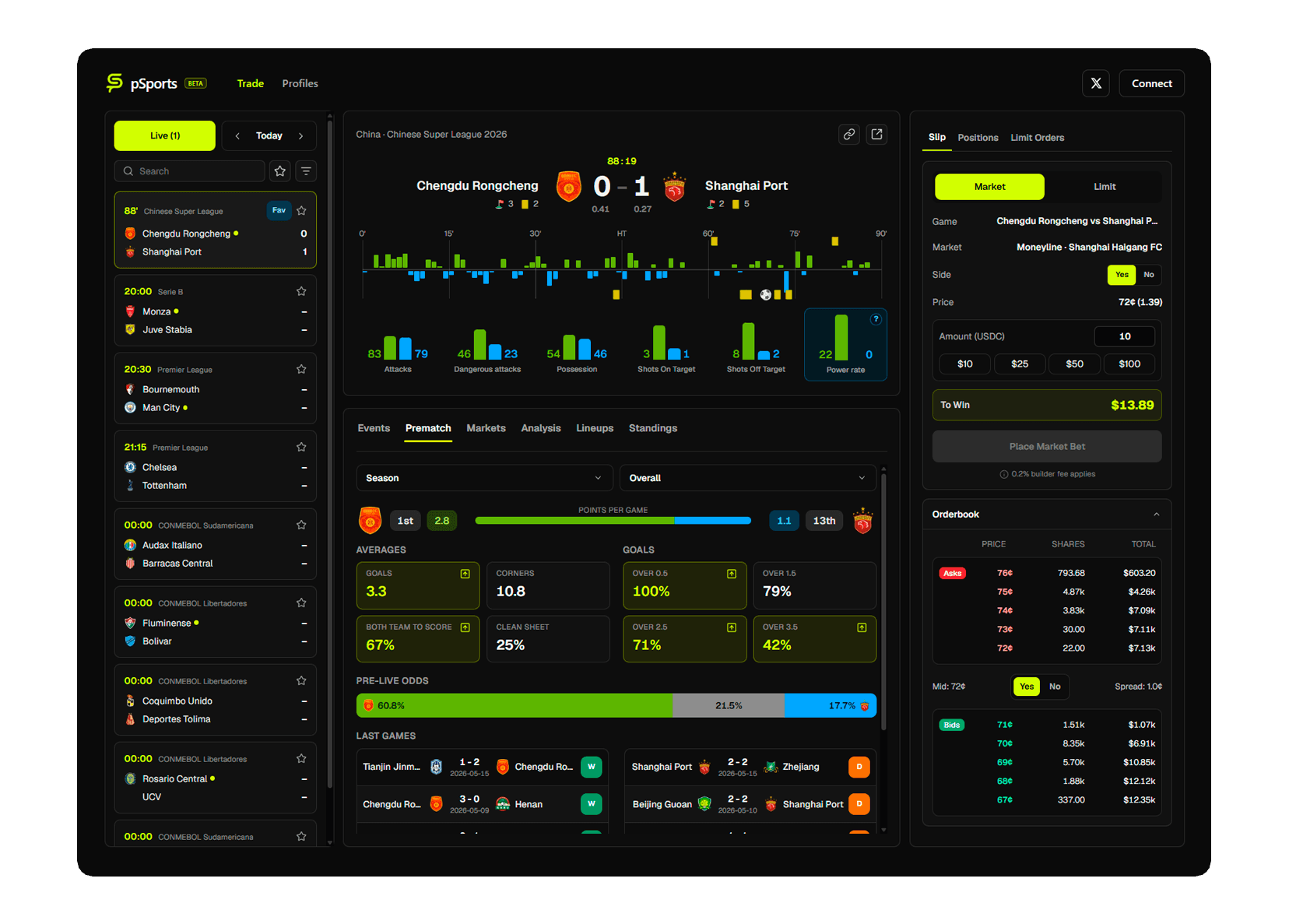Switch to the Markets tab
The width and height of the screenshot is (1289, 924).
486,428
